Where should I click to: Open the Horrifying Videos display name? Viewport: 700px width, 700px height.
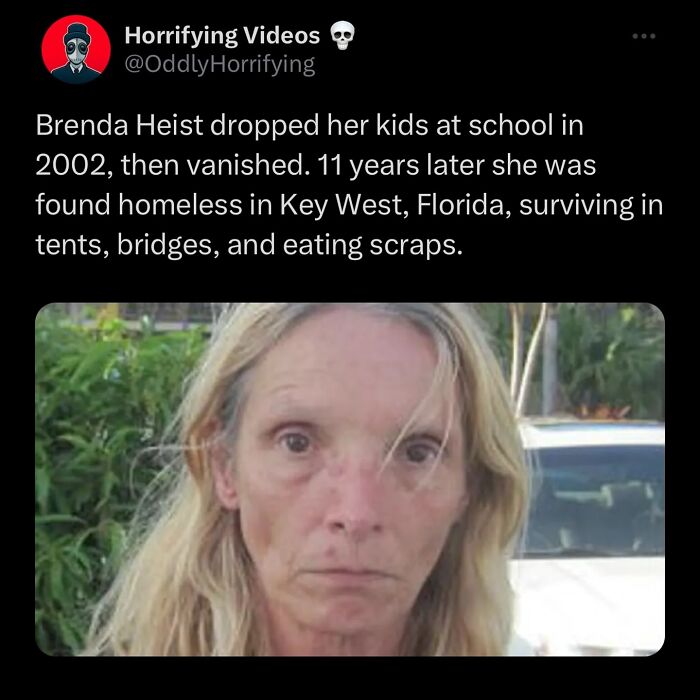[222, 35]
